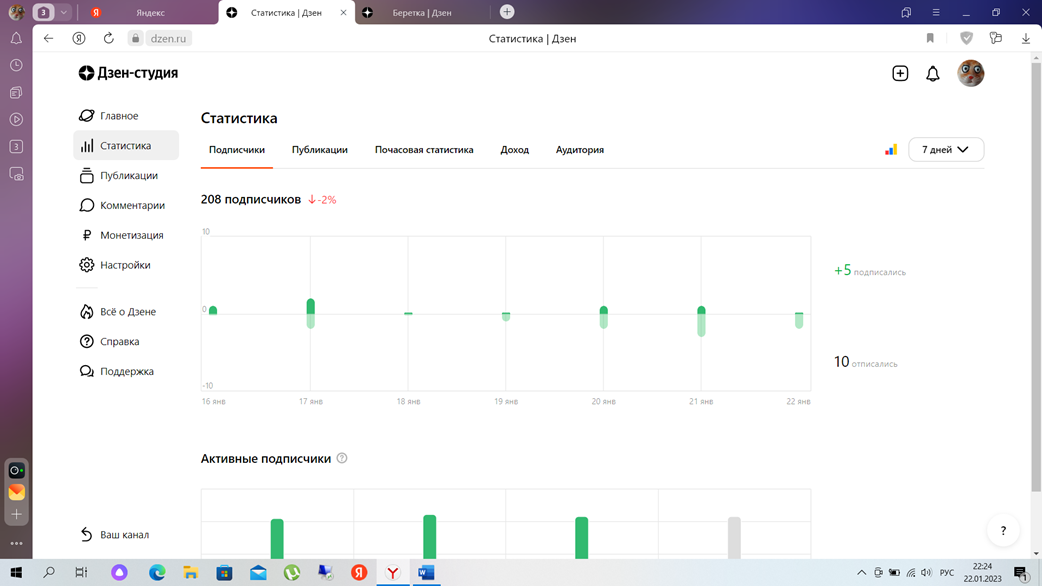Bookmark this page
Image resolution: width=1042 pixels, height=586 pixels.
(930, 39)
